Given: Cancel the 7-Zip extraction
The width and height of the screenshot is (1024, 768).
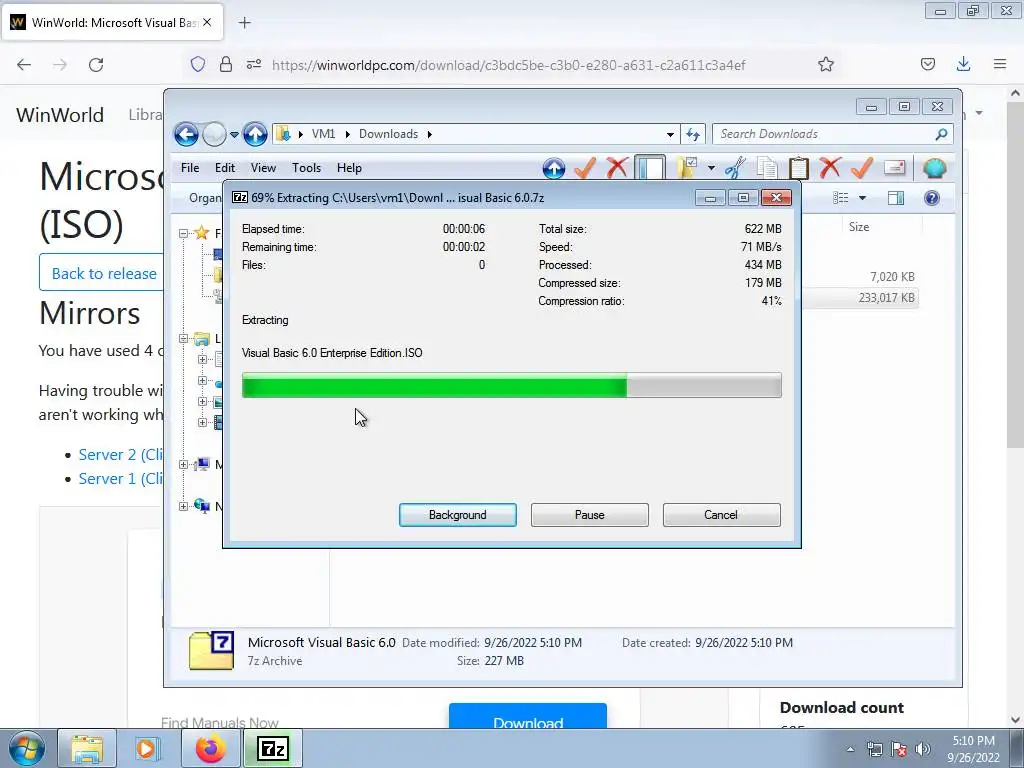Looking at the screenshot, I should click(721, 515).
